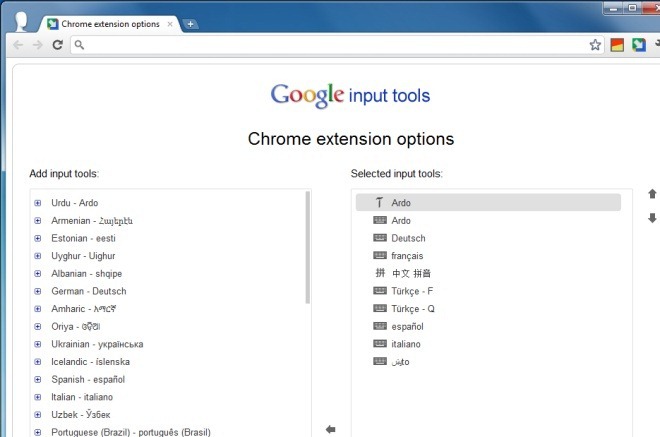Screen dimensions: 660x437
Task: Click plus icon beside Spanish - español
Action: [38, 380]
